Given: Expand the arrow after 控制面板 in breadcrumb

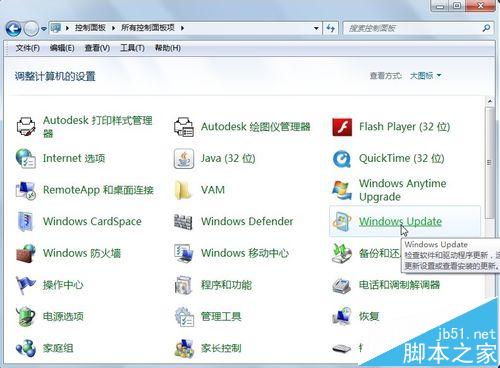Looking at the screenshot, I should (113, 28).
